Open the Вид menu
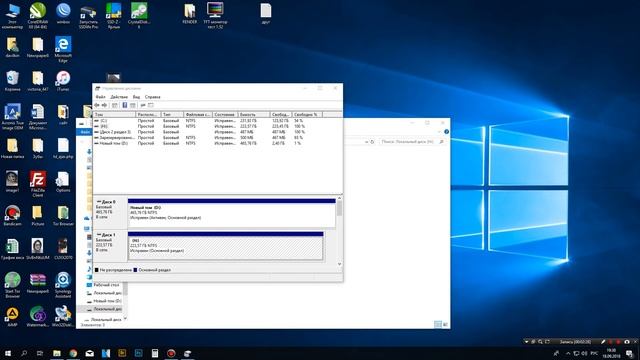 pos(136,97)
